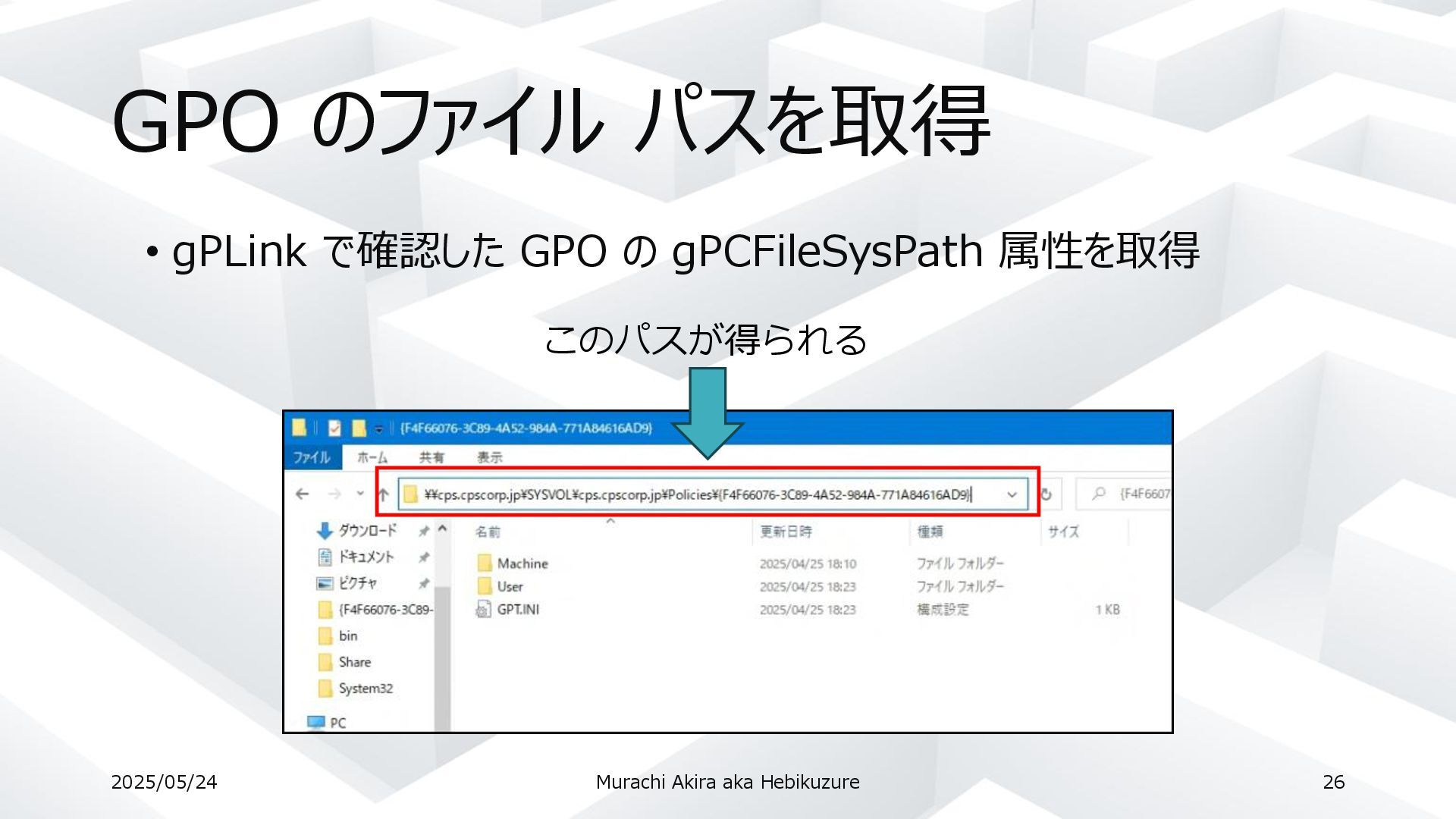Image resolution: width=1456 pixels, height=819 pixels.
Task: Expand the address bar history dropdown
Action: click(x=1012, y=495)
